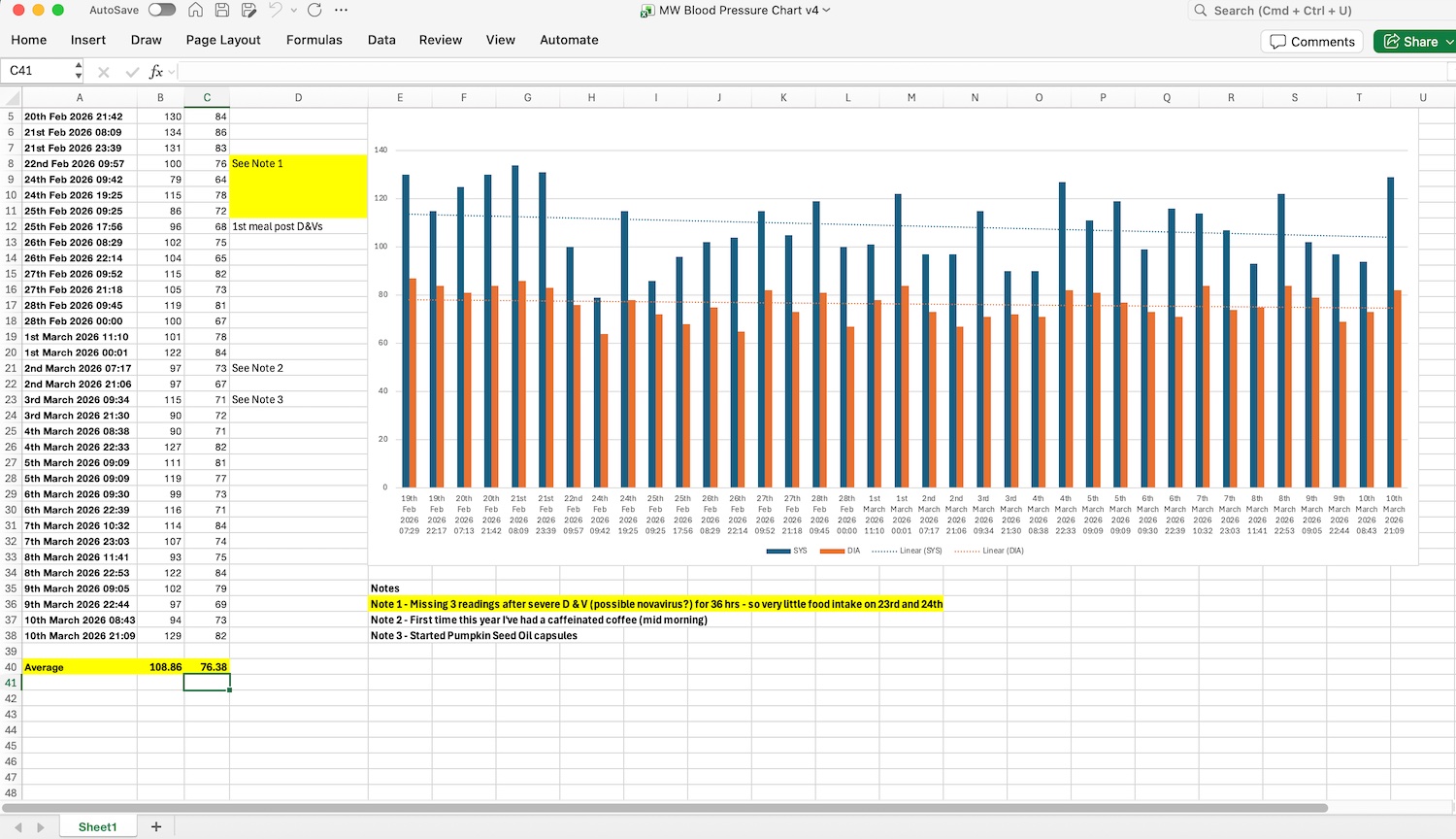Image resolution: width=1456 pixels, height=839 pixels.
Task: Open the Comments pane
Action: point(1311,42)
